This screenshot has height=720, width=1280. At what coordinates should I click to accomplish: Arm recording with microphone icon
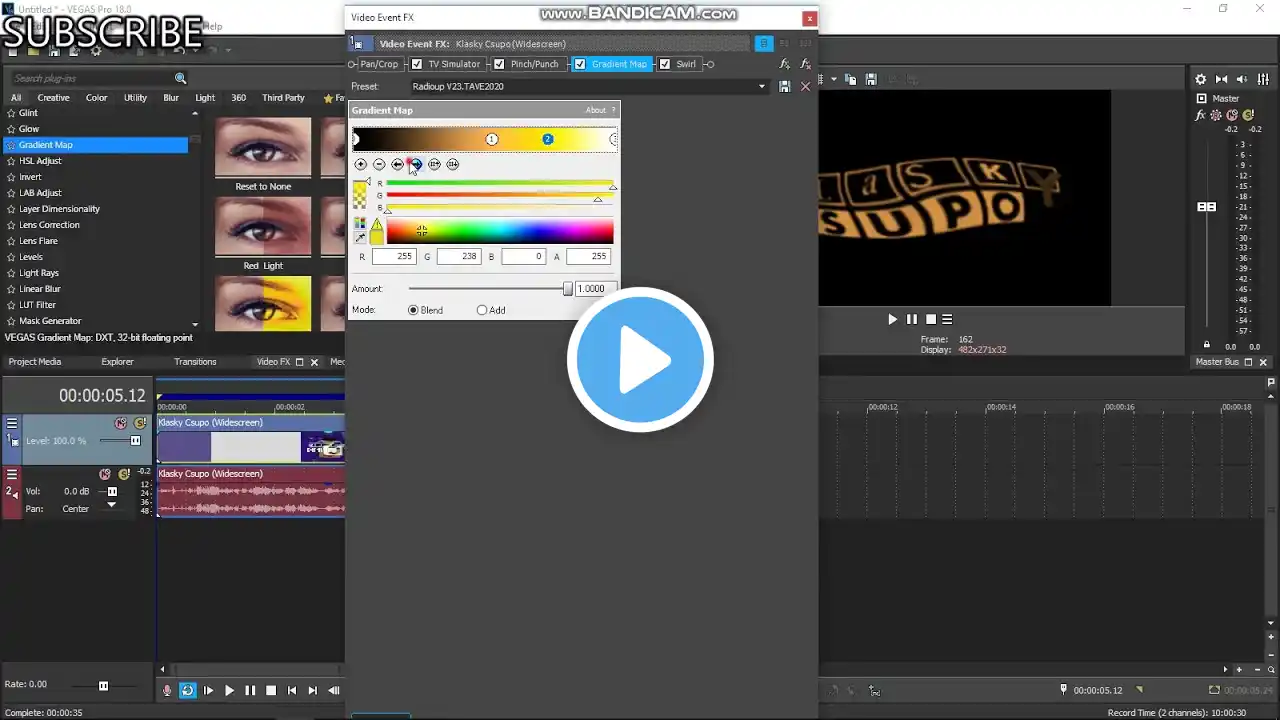(x=167, y=690)
